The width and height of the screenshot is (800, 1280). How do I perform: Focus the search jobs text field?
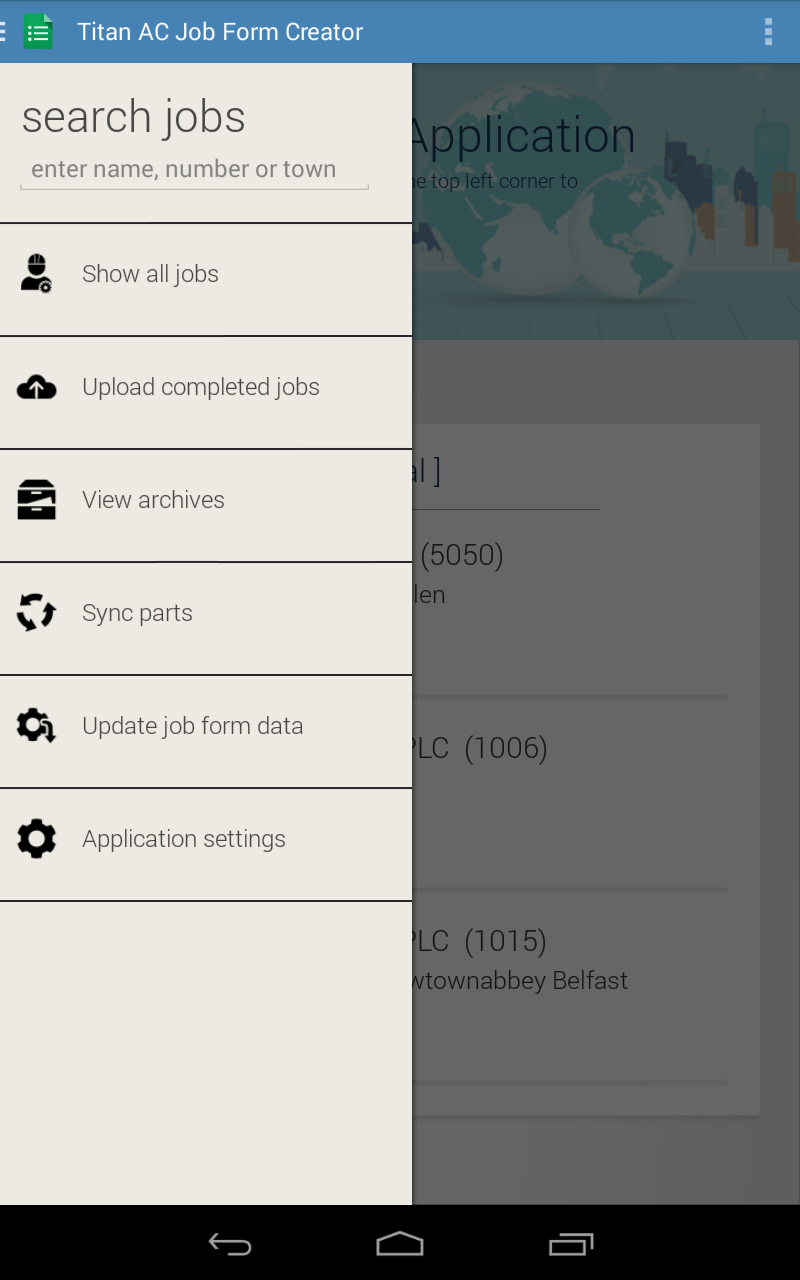click(x=194, y=170)
